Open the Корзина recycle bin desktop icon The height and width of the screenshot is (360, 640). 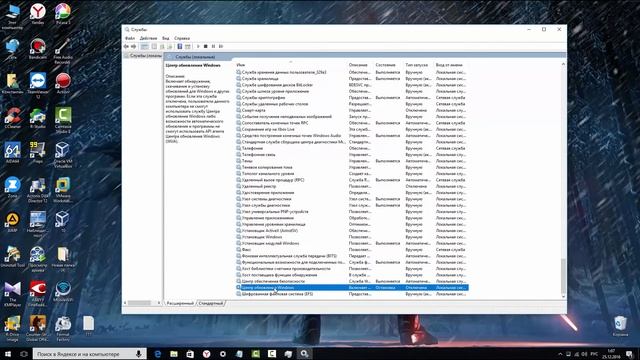pyautogui.click(x=620, y=326)
